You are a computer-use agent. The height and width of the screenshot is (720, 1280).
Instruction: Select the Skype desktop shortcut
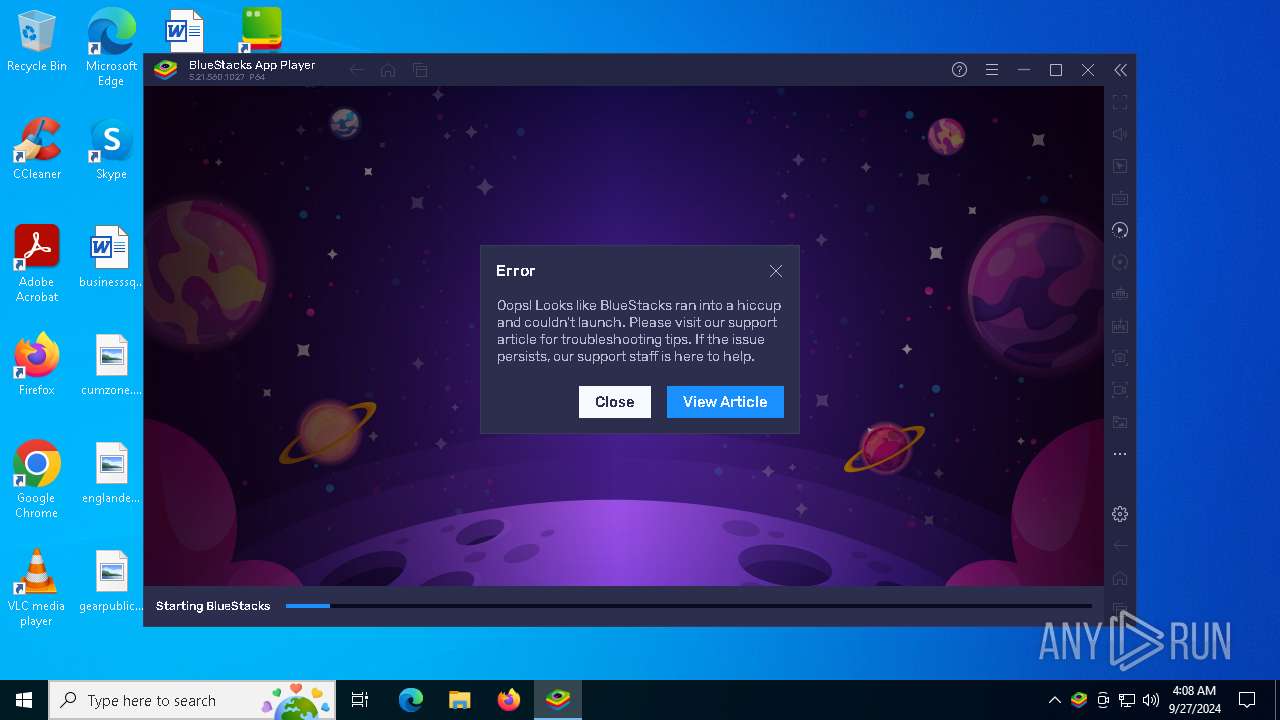tap(111, 149)
